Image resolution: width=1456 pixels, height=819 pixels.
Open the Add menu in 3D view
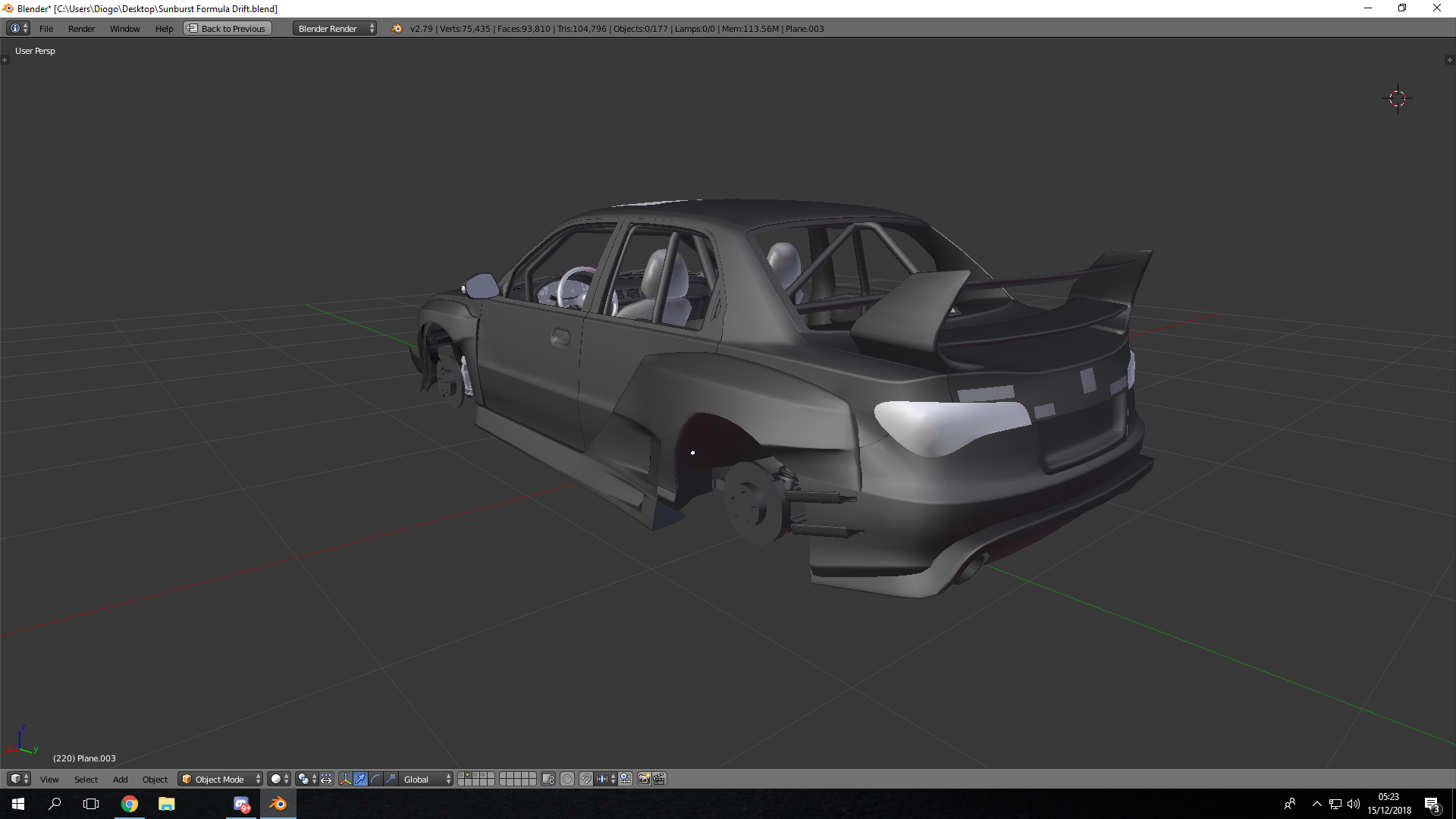(120, 779)
